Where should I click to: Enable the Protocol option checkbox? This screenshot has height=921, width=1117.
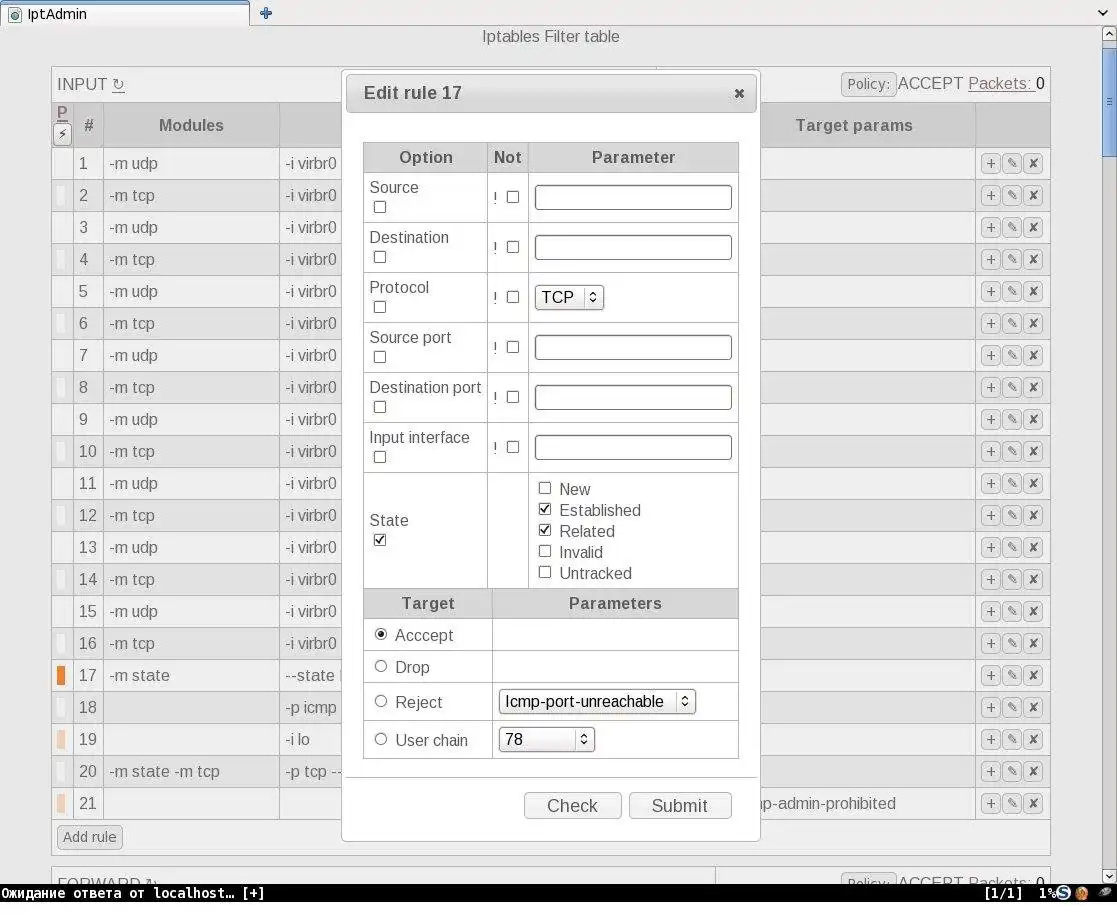point(380,307)
